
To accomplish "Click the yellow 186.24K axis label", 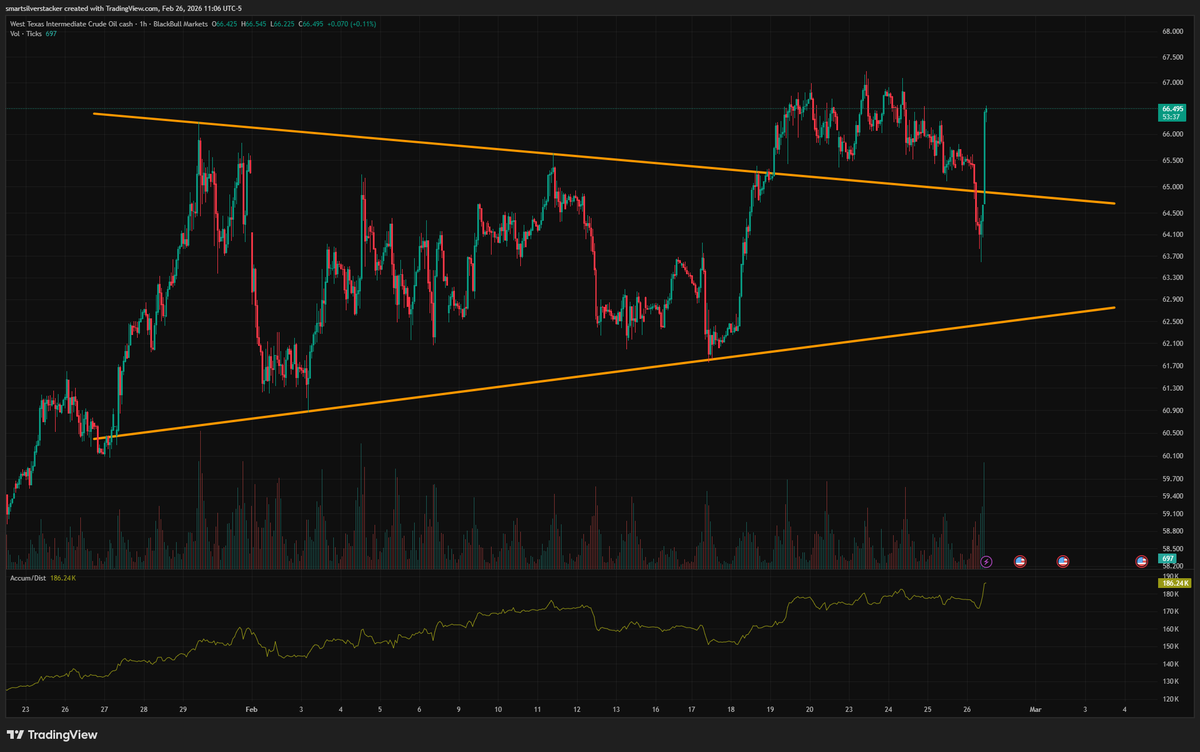I will click(1173, 582).
